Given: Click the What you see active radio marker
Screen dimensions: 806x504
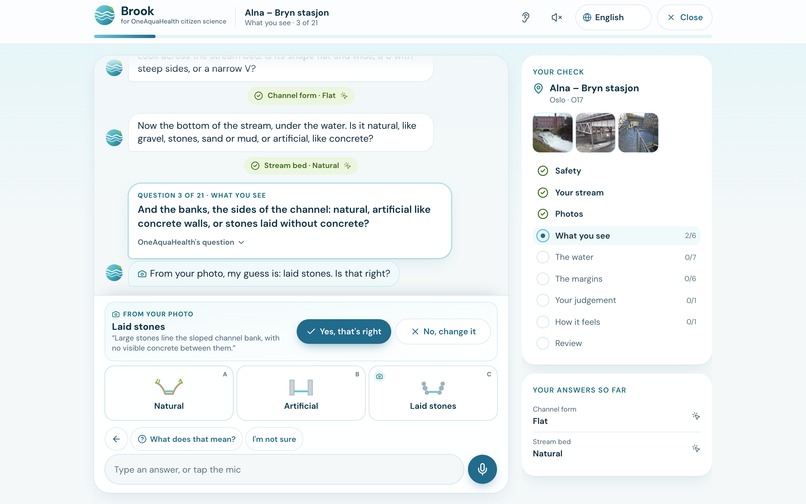Looking at the screenshot, I should pyautogui.click(x=543, y=236).
